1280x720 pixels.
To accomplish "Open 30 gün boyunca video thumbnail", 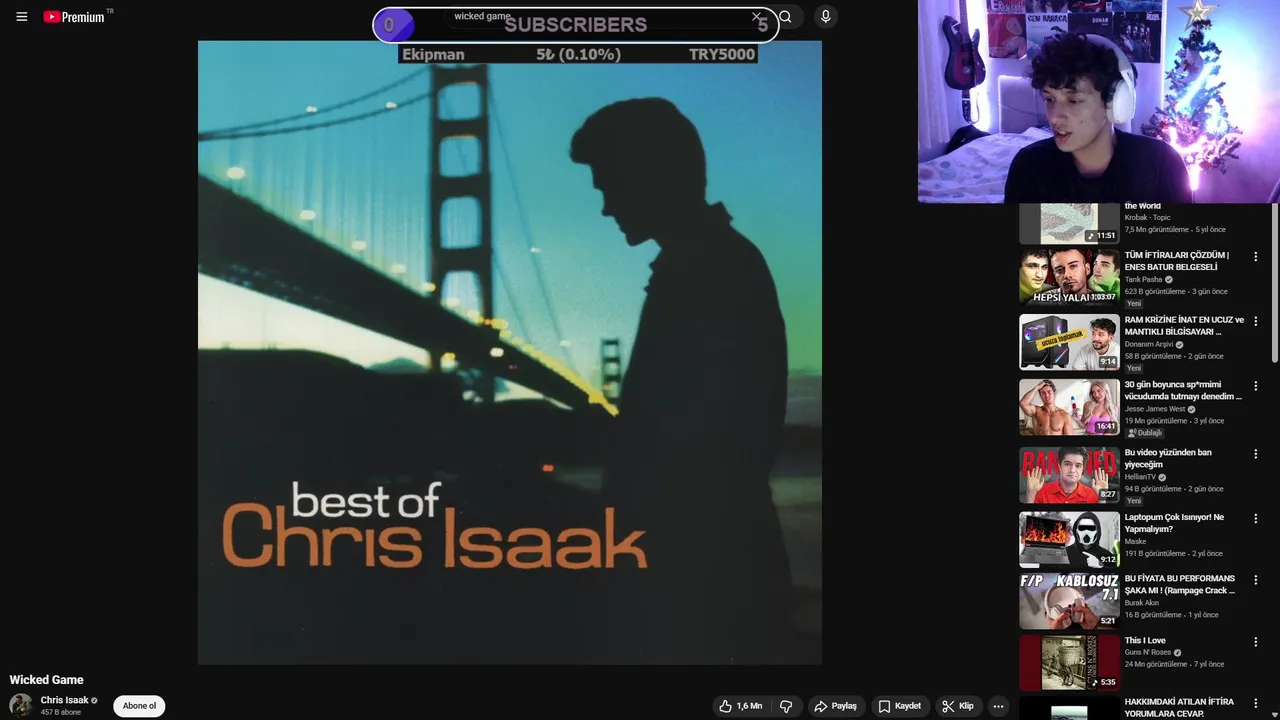I will coord(1069,406).
